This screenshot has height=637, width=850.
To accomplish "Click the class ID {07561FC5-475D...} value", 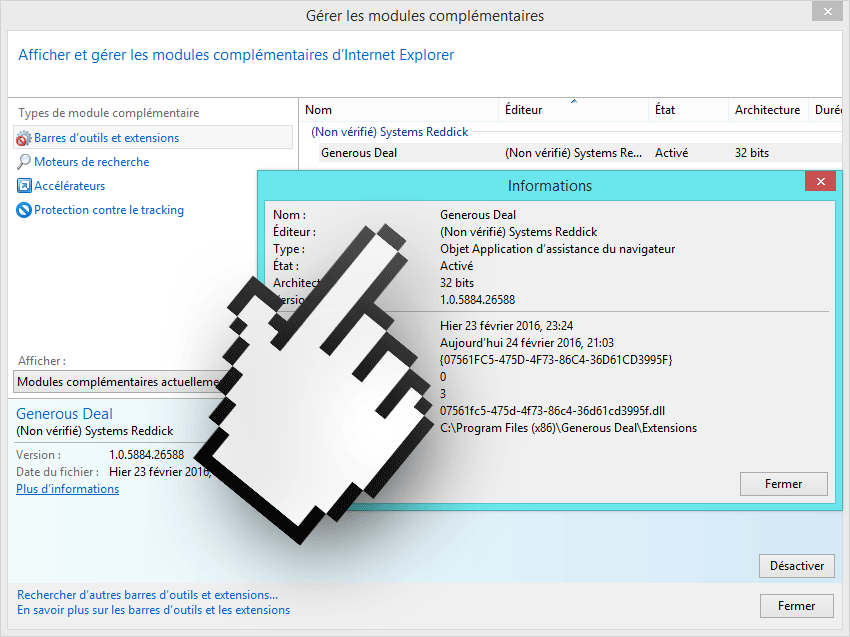I will [x=556, y=359].
